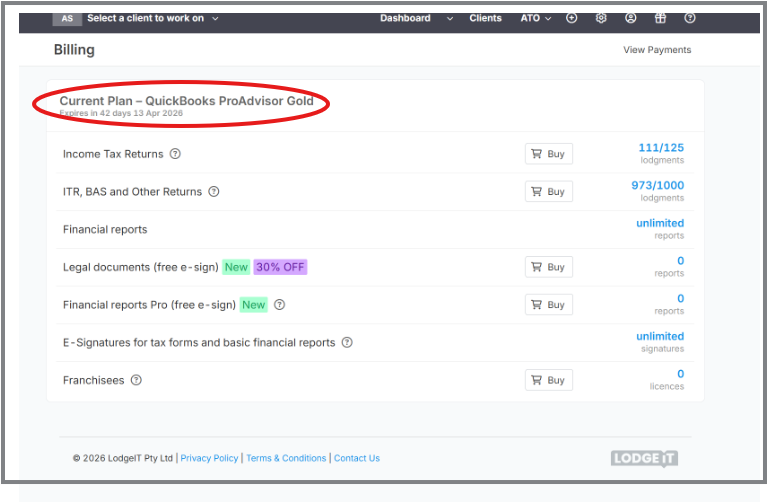Buy more Income Tax Returns lodgments
The width and height of the screenshot is (768, 502).
coord(549,154)
